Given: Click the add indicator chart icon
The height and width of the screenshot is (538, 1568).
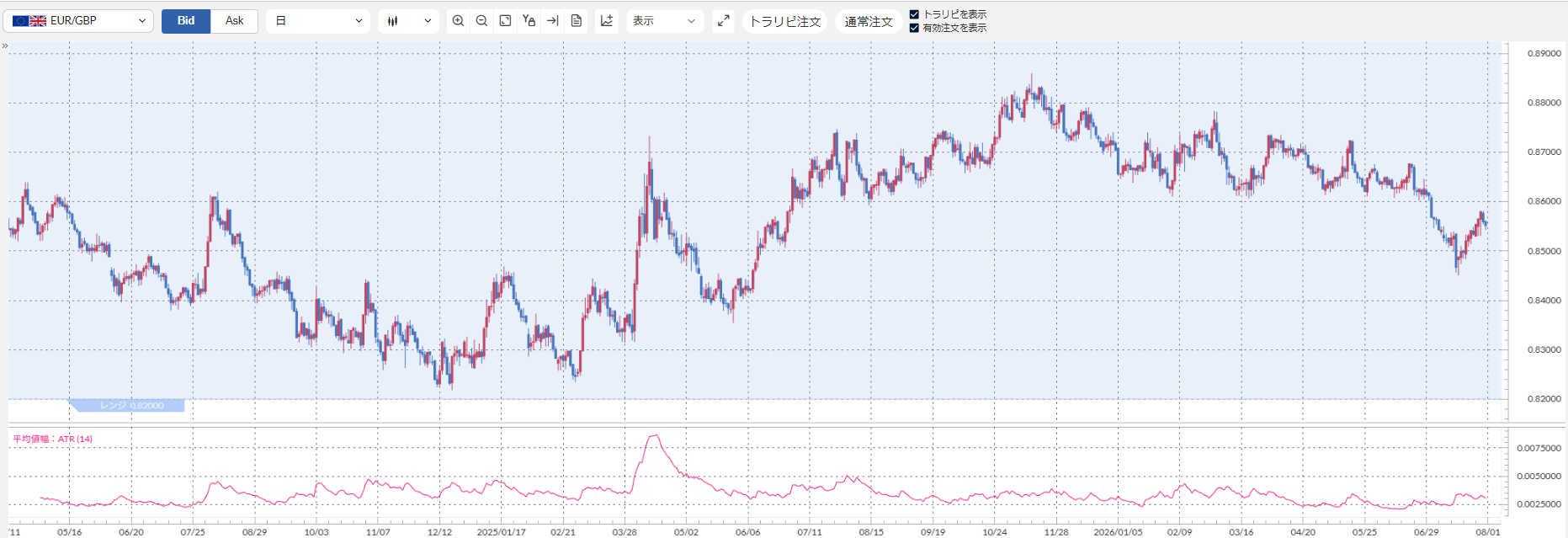Looking at the screenshot, I should pyautogui.click(x=607, y=21).
